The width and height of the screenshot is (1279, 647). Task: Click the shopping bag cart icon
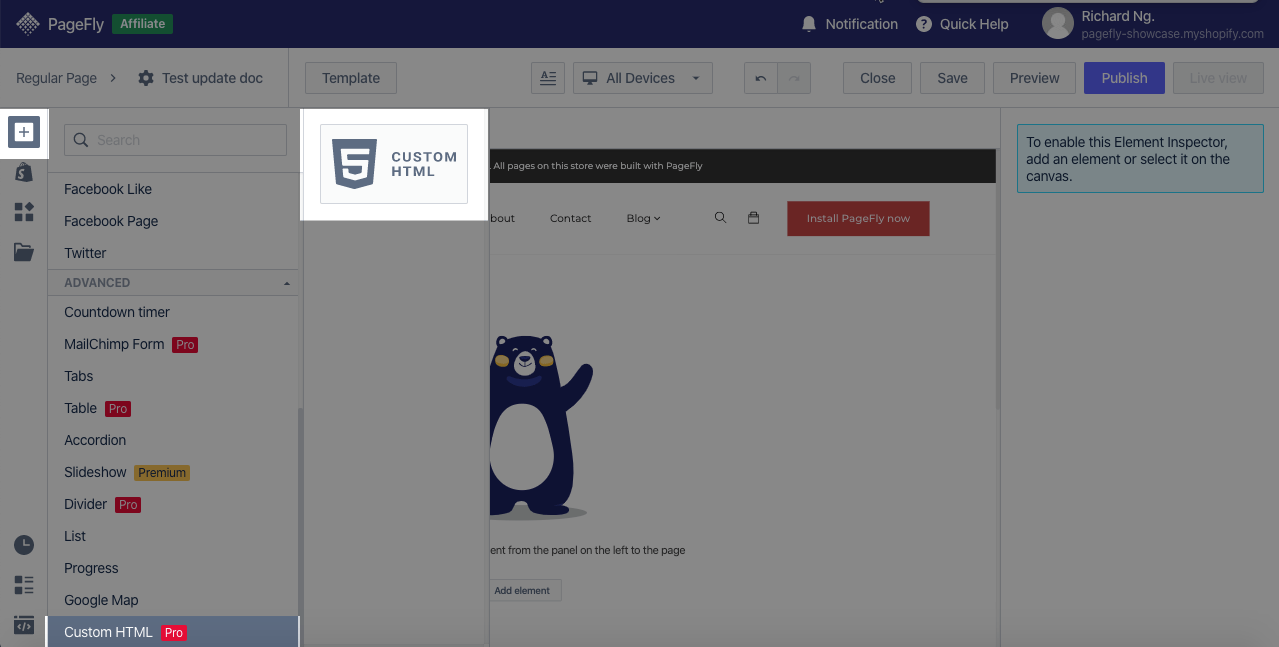tap(754, 217)
